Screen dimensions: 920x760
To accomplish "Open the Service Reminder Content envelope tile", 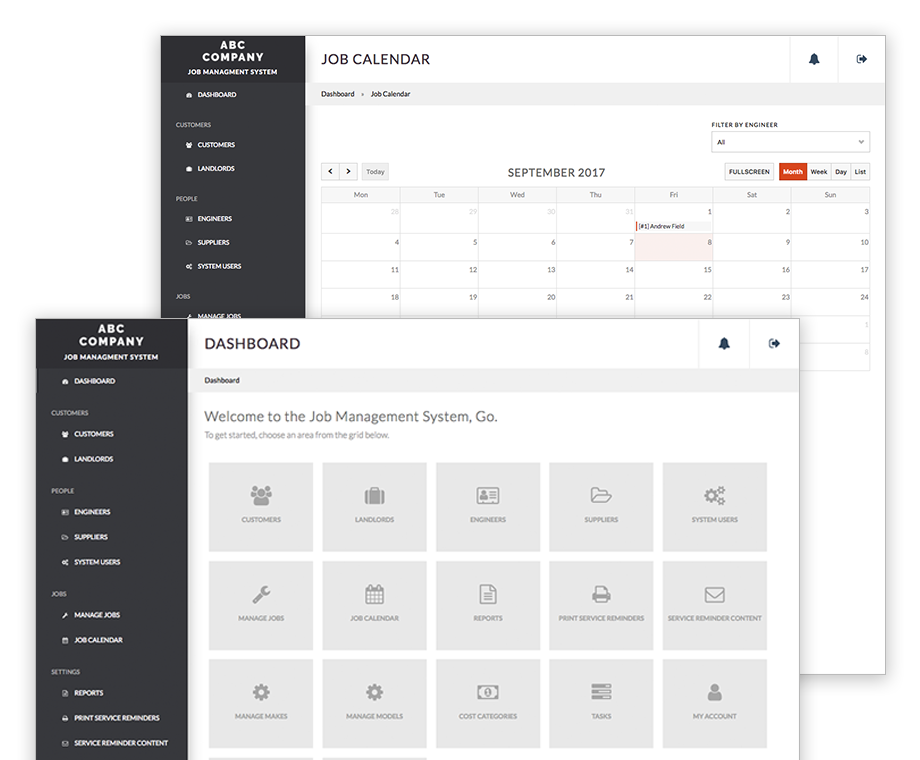I will pyautogui.click(x=715, y=605).
